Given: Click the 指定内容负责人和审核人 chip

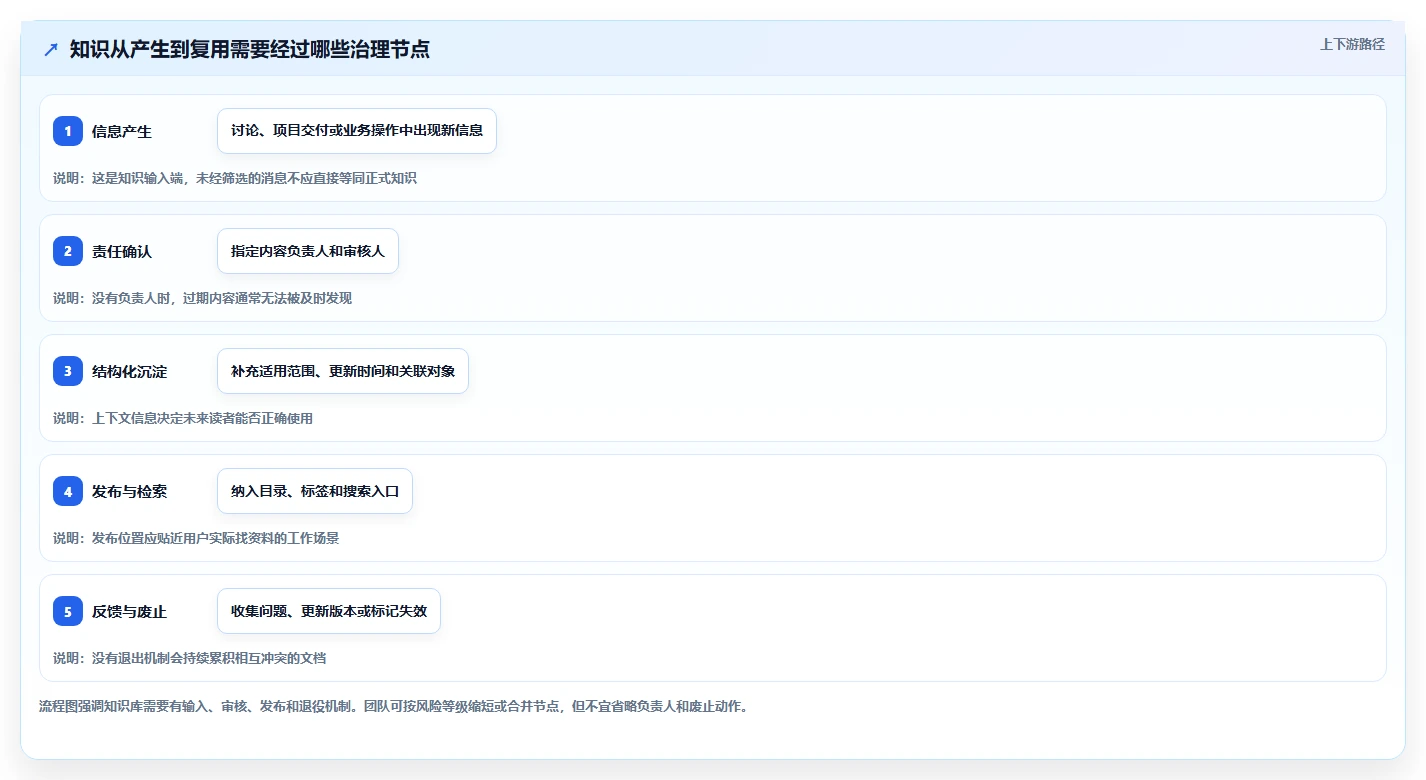Looking at the screenshot, I should (308, 251).
